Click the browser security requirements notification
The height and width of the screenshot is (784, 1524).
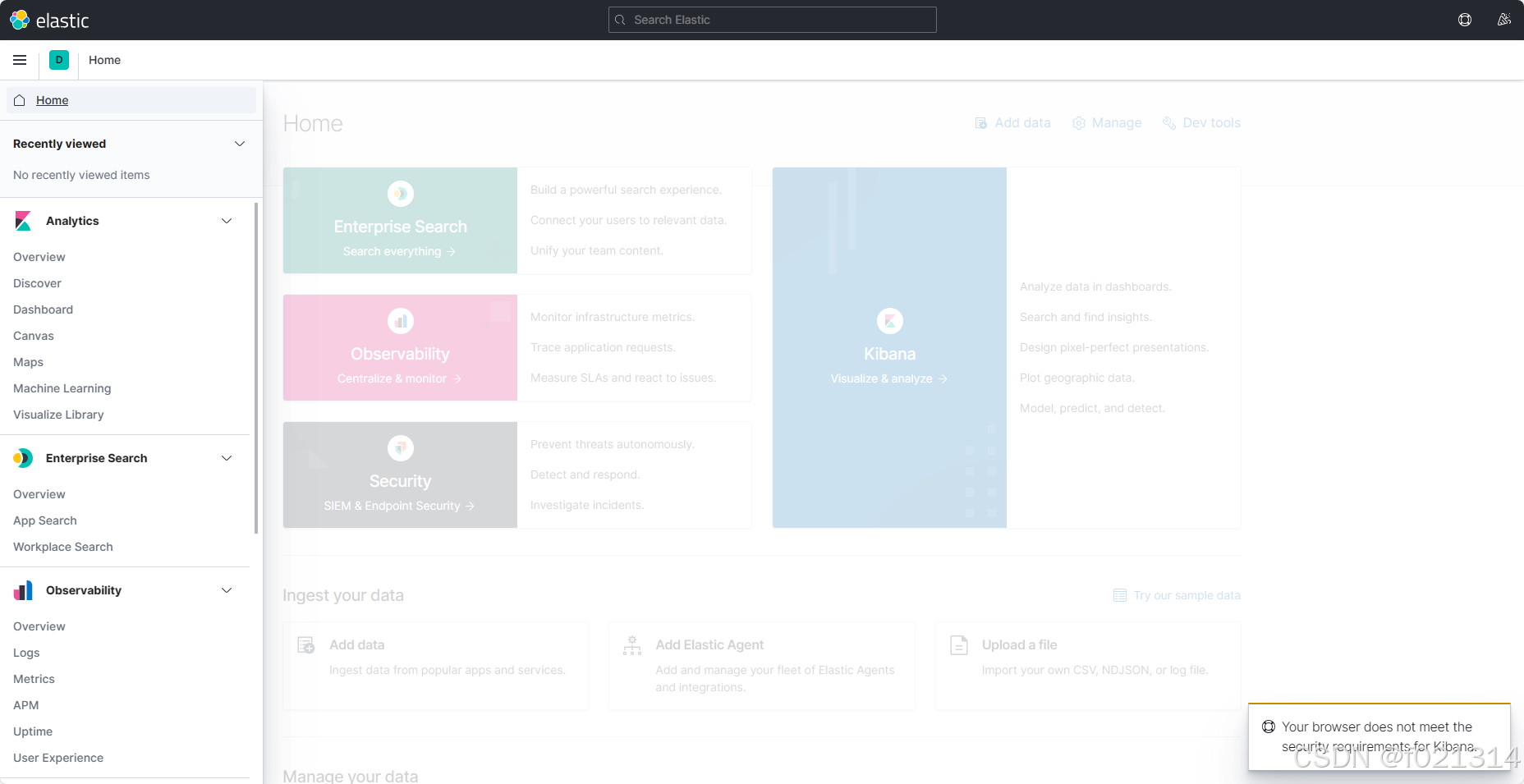1379,736
